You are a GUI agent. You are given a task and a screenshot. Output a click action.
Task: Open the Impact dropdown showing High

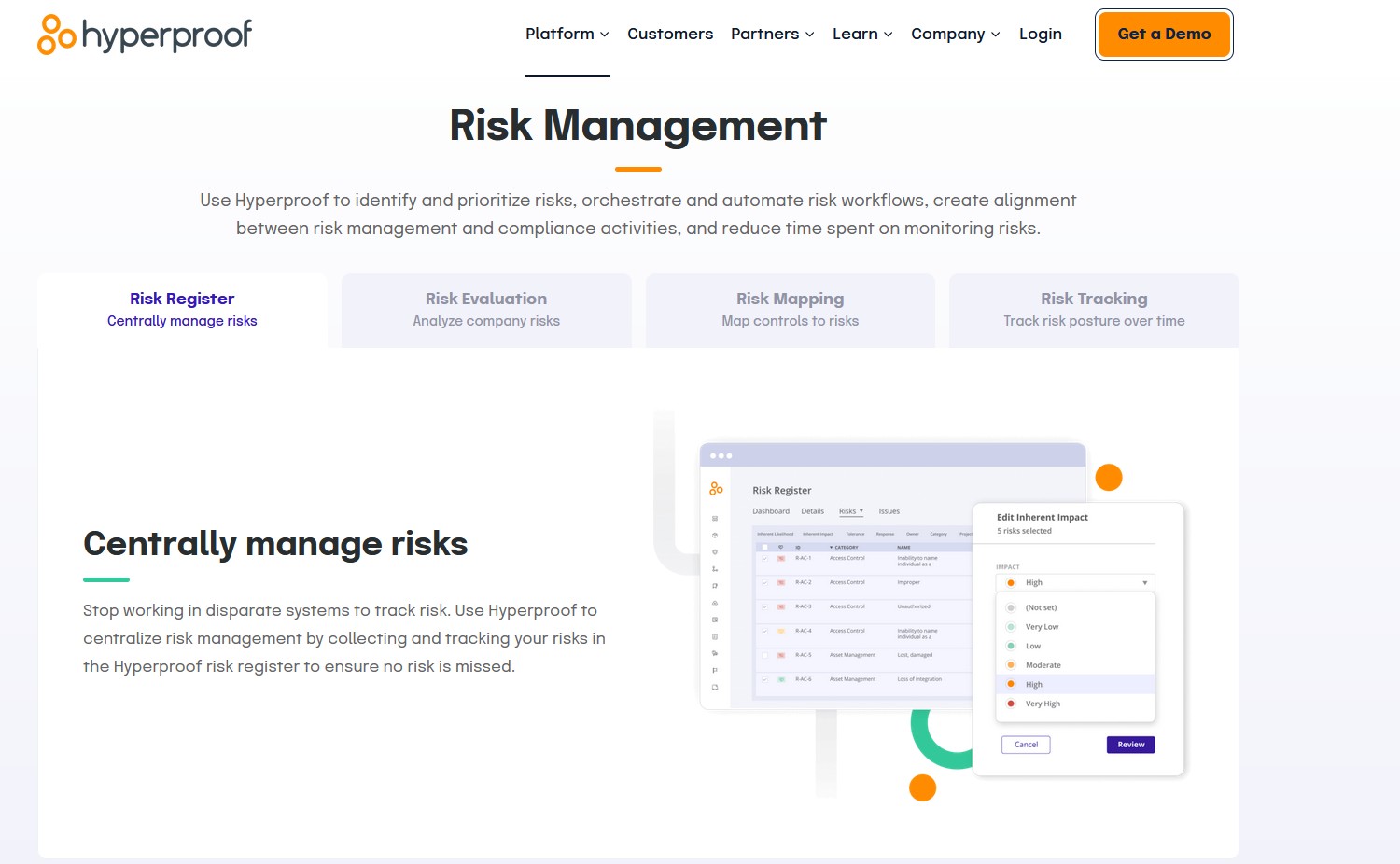pyautogui.click(x=1073, y=581)
